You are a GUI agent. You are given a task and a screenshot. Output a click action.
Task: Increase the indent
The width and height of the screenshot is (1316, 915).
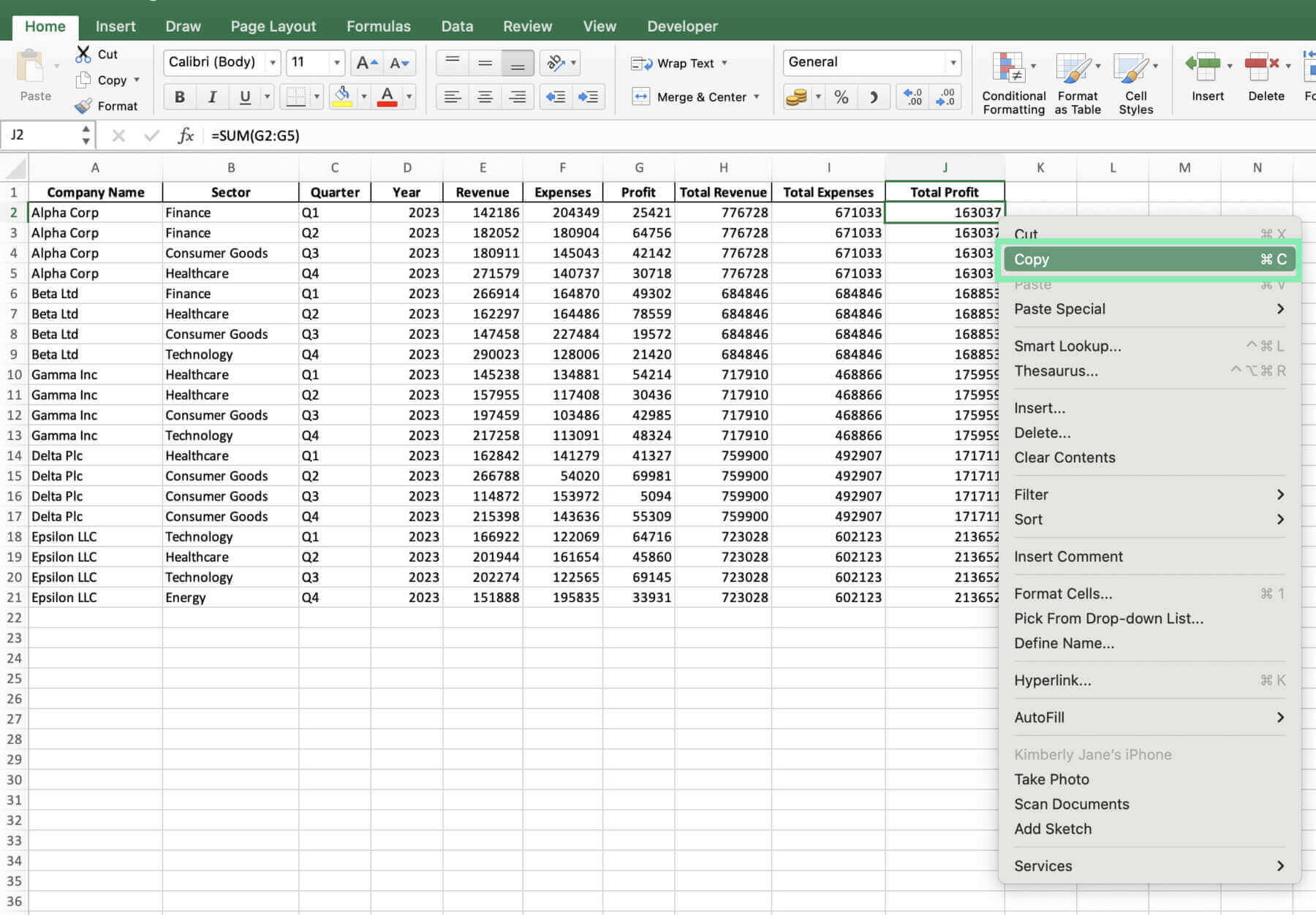[588, 96]
